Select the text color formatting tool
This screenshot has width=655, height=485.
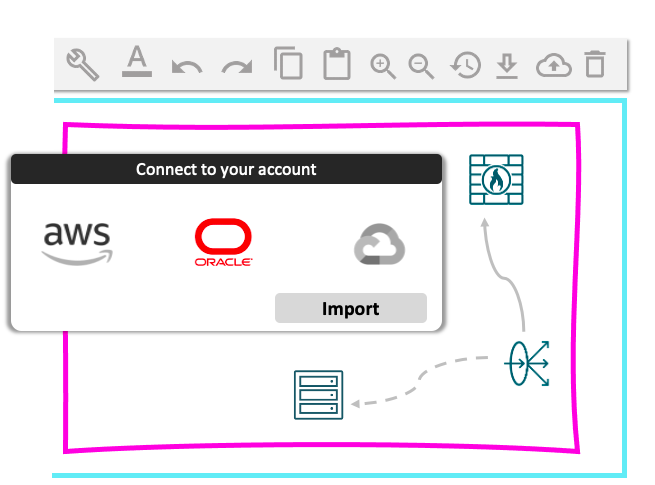(x=137, y=62)
